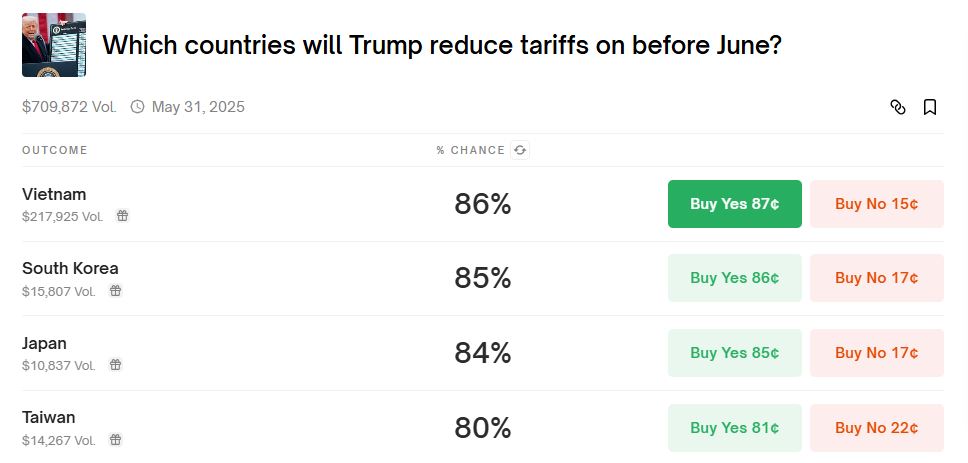The height and width of the screenshot is (463, 968).
Task: Buy No at 17¢ for South Korea
Action: click(876, 278)
